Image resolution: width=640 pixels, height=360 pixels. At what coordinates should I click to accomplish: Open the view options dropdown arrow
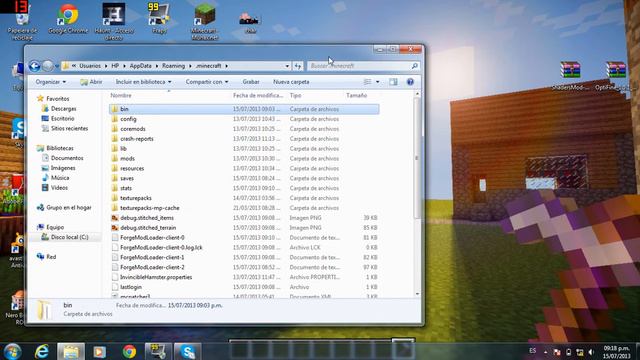(378, 82)
